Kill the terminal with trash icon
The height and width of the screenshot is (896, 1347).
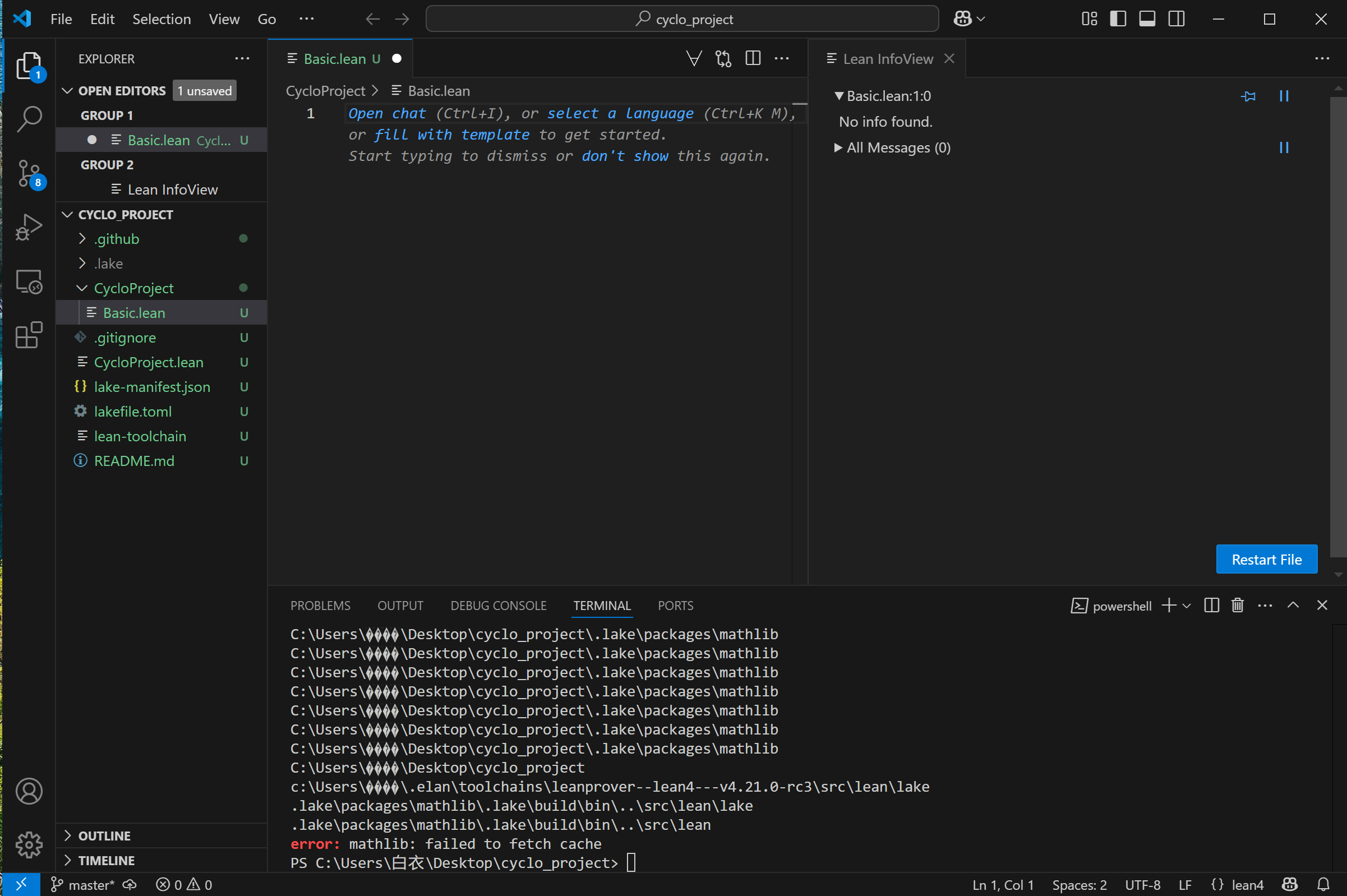click(x=1237, y=605)
